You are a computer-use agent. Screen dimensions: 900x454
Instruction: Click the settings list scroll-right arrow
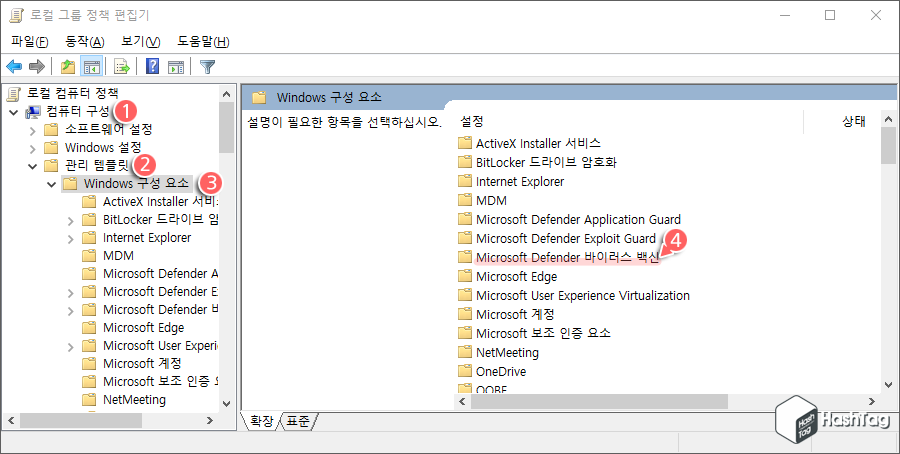click(872, 402)
